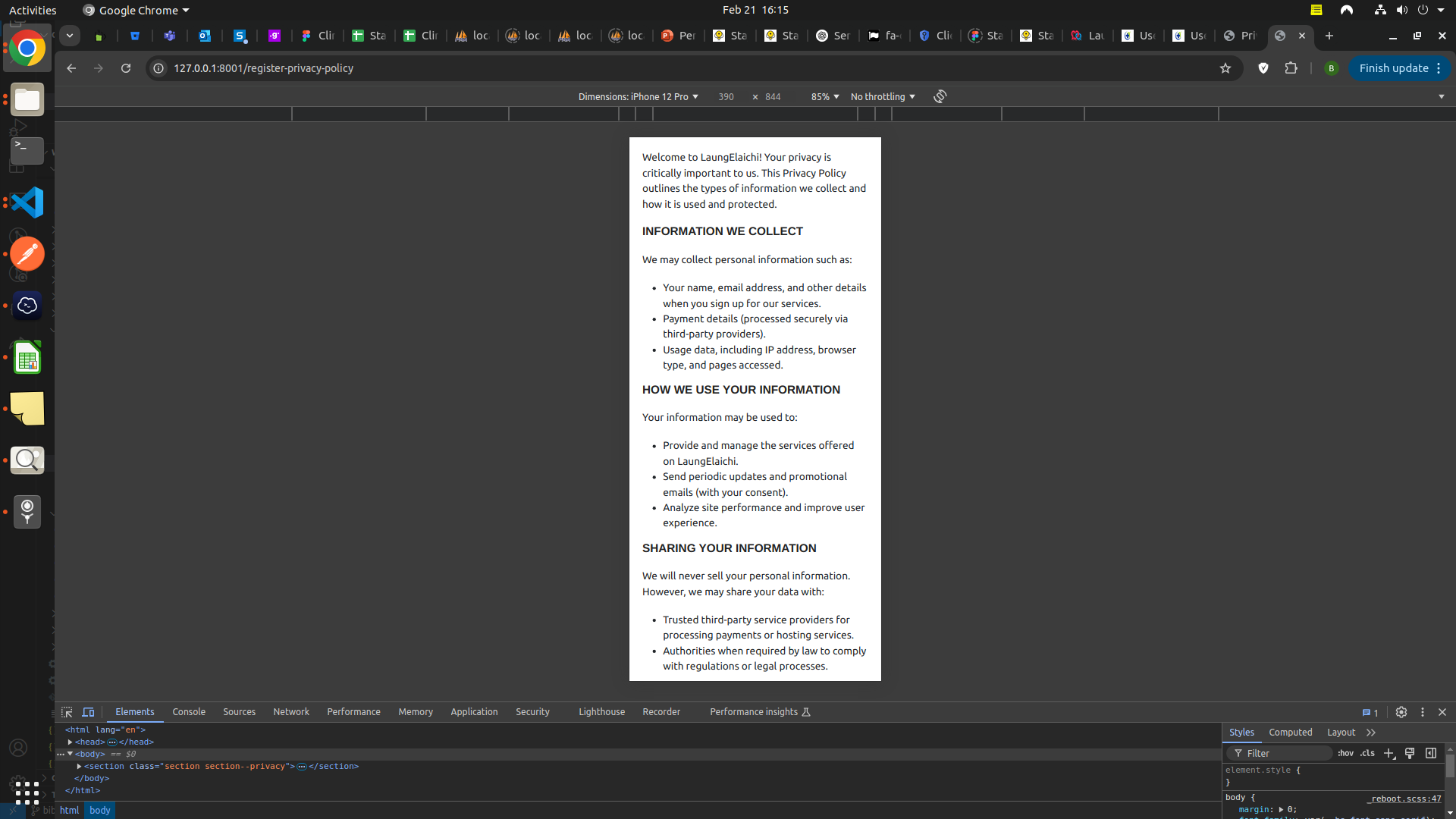This screenshot has width=1456, height=819.
Task: Add new style rule plus icon
Action: click(1389, 753)
